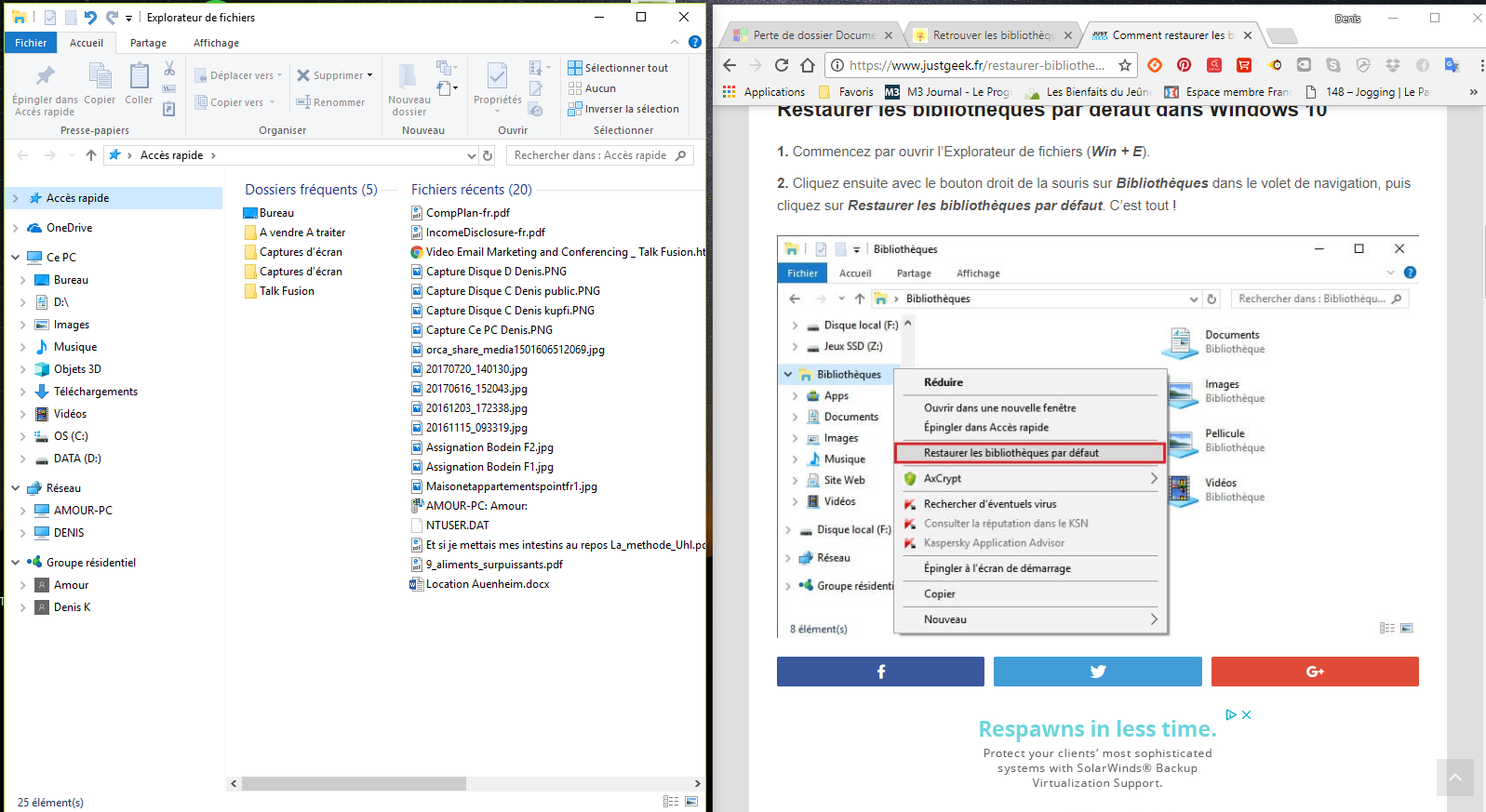
Task: Switch to the Affichage ribbon tab
Action: tap(216, 43)
